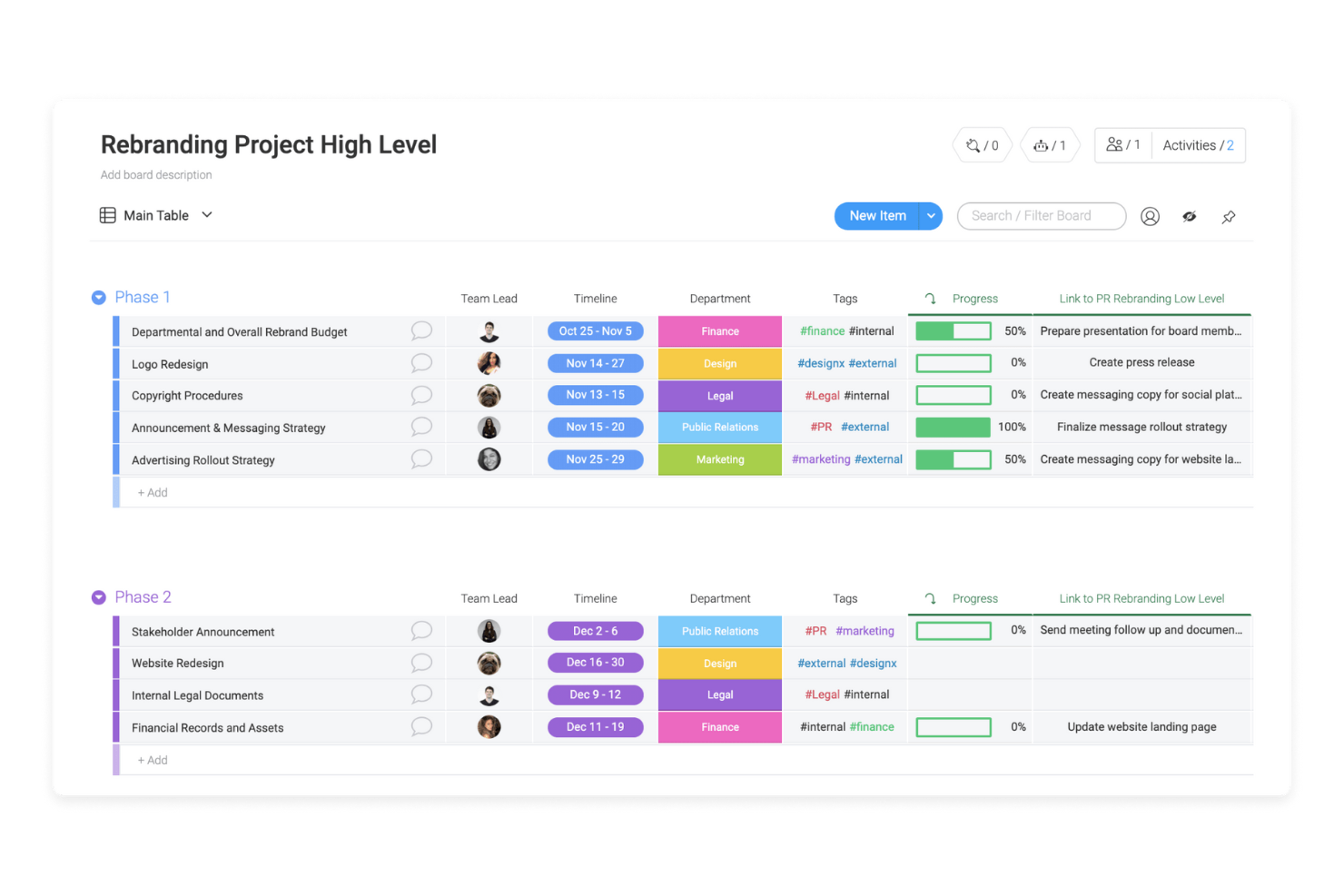The height and width of the screenshot is (896, 1344).
Task: Show hidden columns via the crossed-eye icon
Action: 1190,216
